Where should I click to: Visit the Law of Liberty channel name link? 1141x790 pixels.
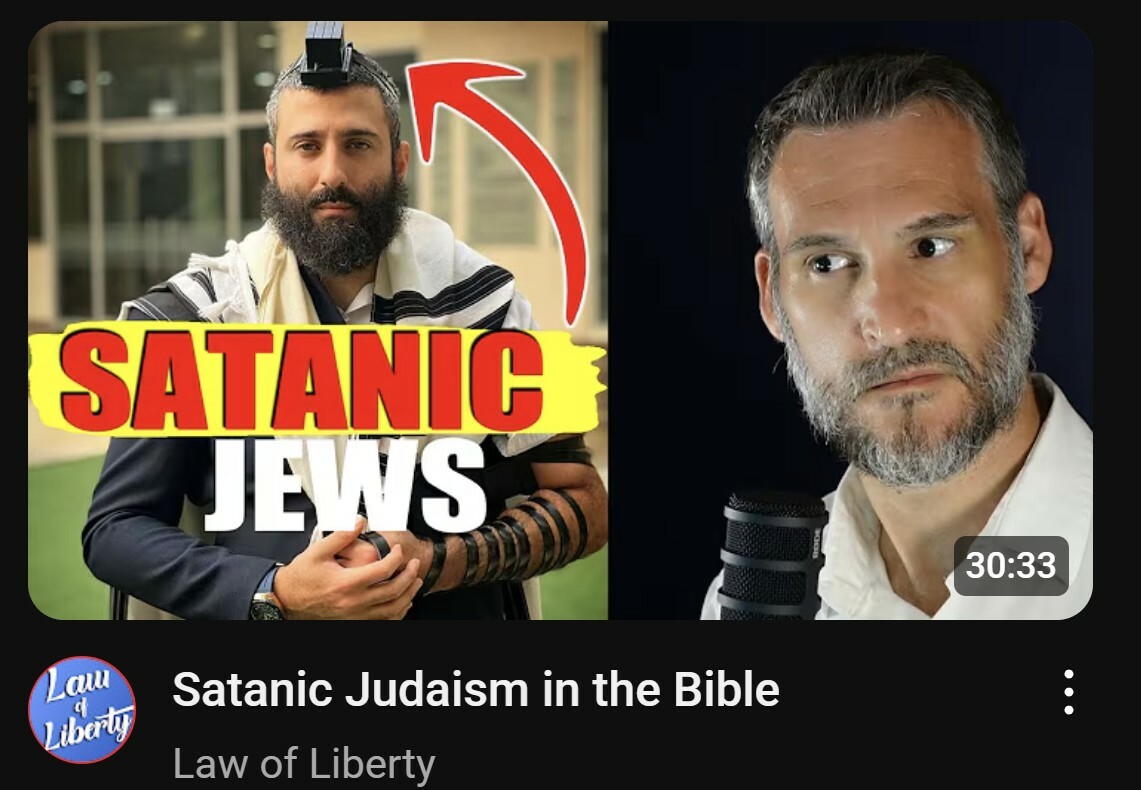point(303,763)
